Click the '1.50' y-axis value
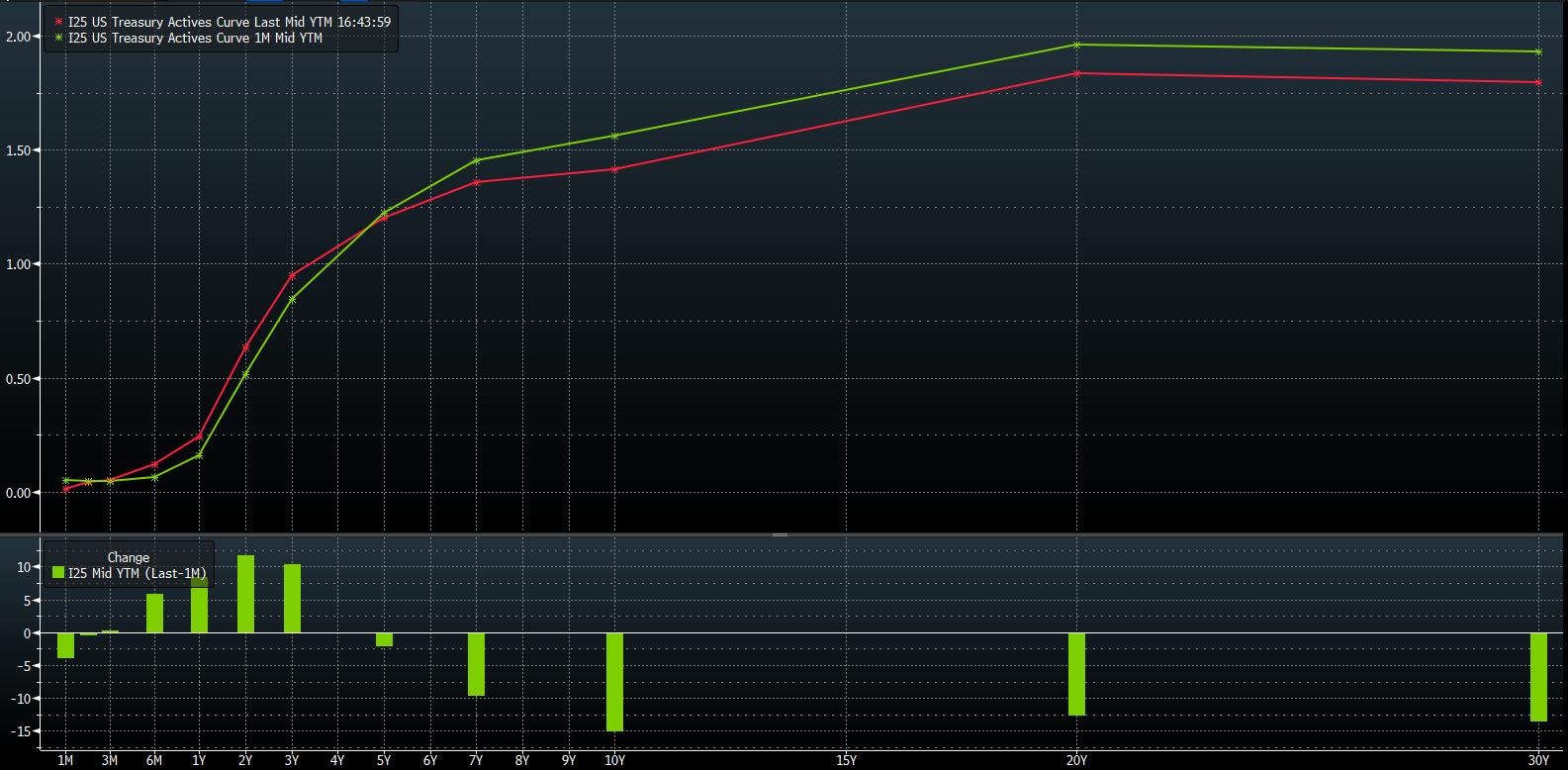Screen dimensions: 1568x770 pos(18,150)
